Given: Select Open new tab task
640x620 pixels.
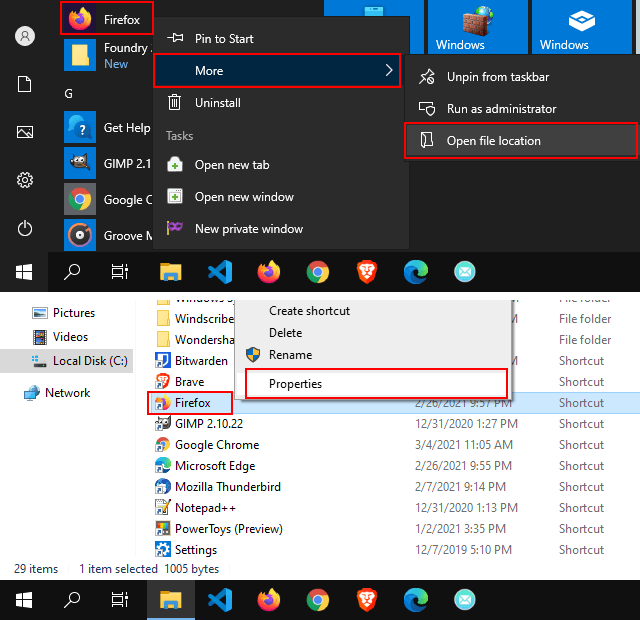Looking at the screenshot, I should pyautogui.click(x=281, y=165).
